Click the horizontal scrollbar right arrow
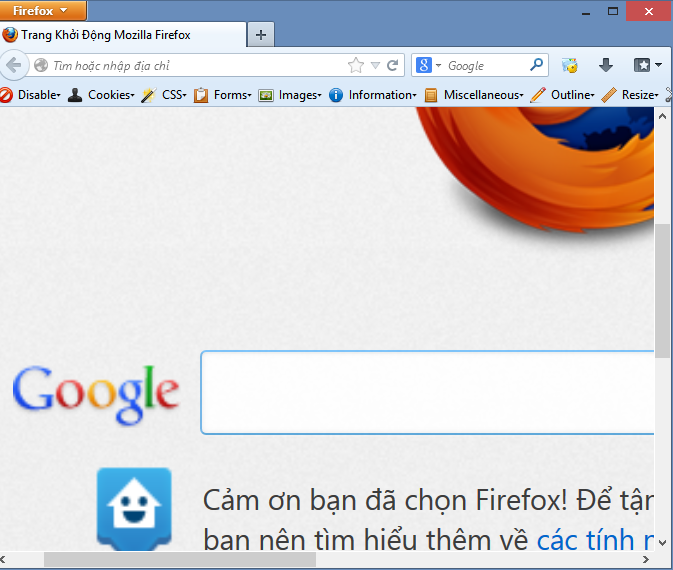This screenshot has width=673, height=570. pos(646,559)
